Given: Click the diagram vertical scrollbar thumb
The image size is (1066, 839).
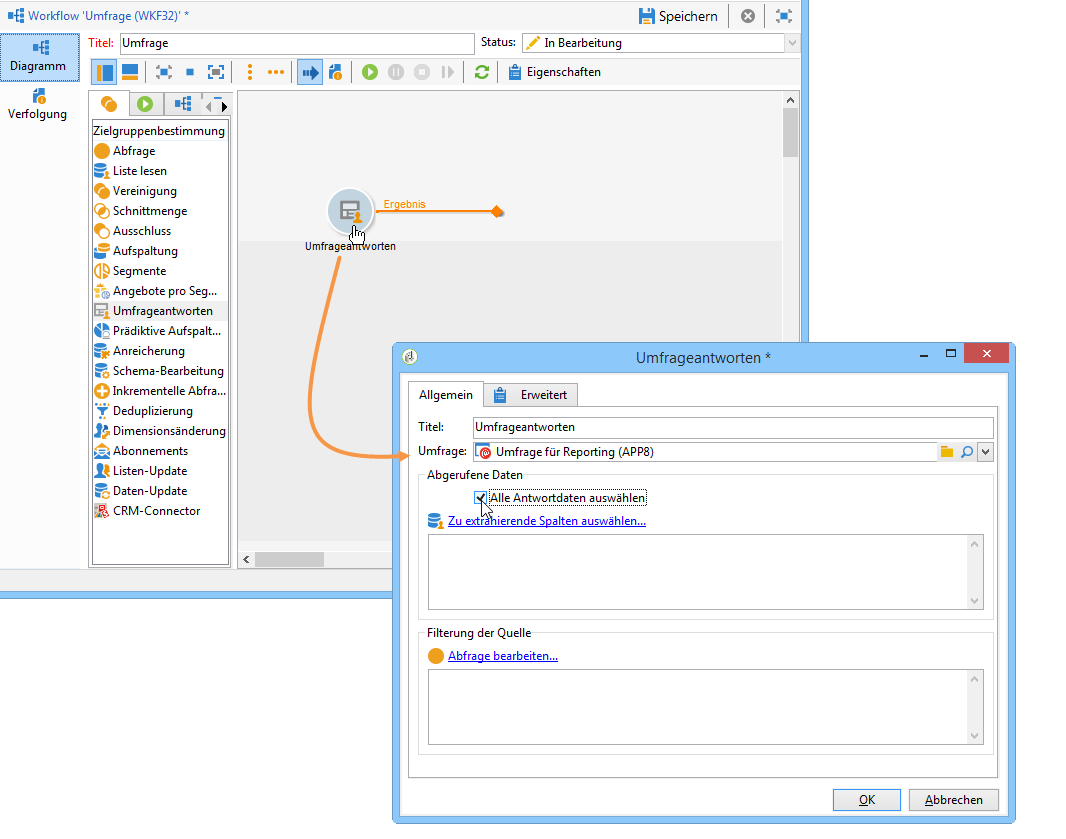Looking at the screenshot, I should click(x=790, y=133).
